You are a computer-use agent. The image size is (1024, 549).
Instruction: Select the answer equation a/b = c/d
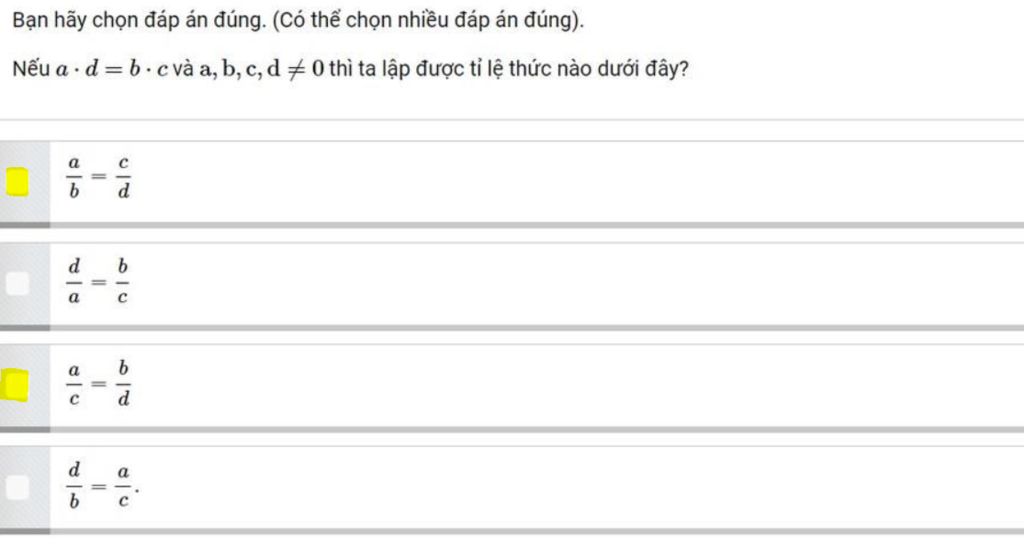coord(98,177)
